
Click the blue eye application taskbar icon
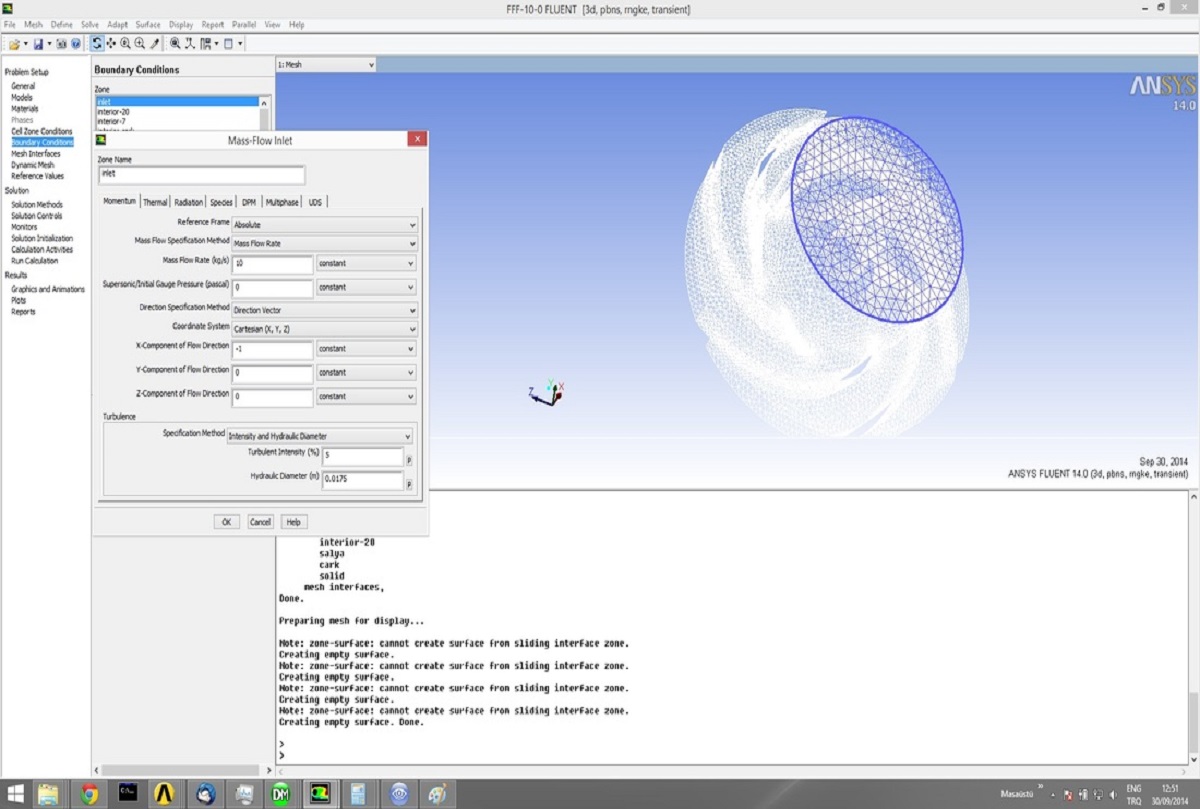398,794
